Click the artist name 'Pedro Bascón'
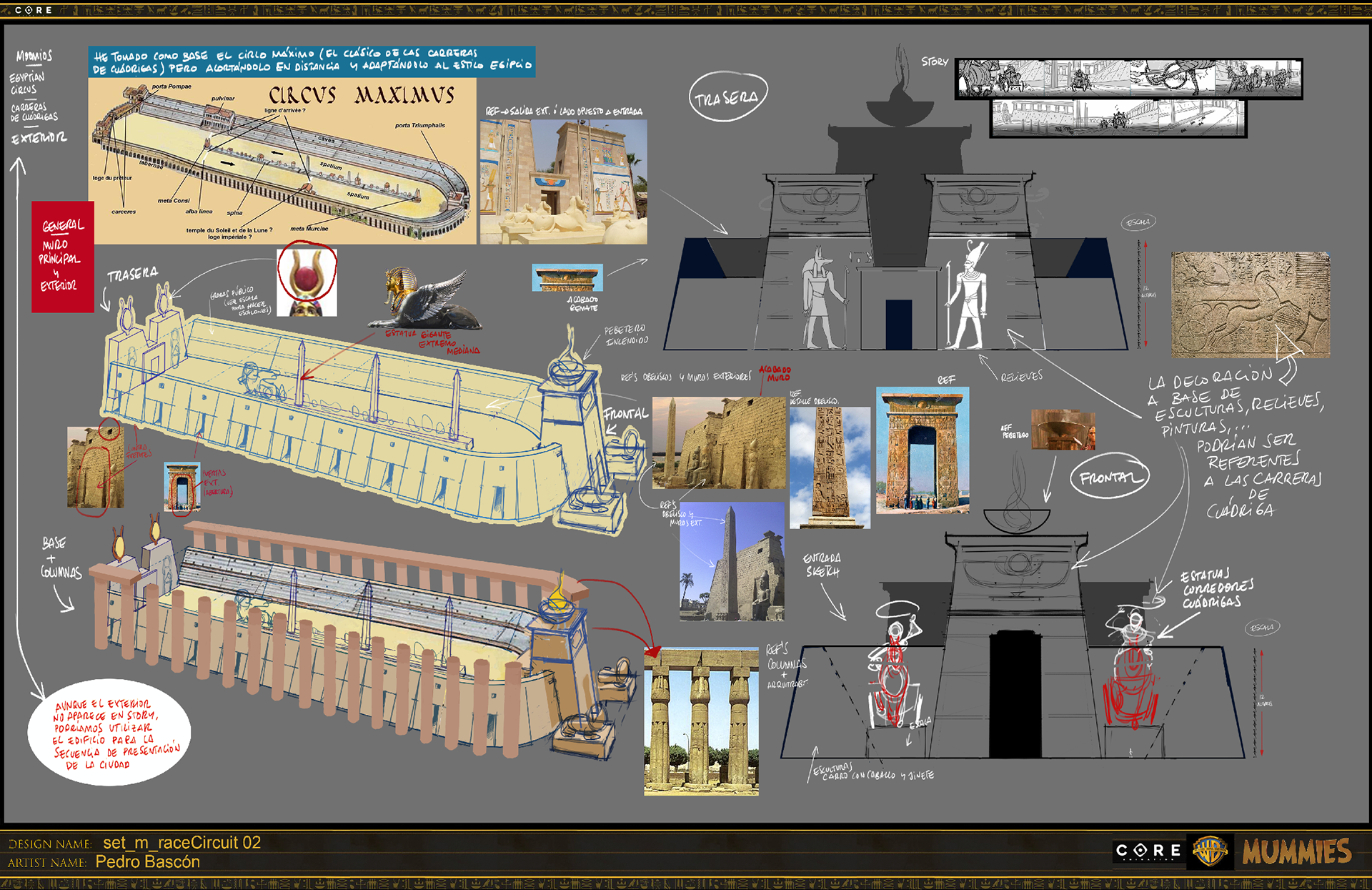 click(147, 862)
